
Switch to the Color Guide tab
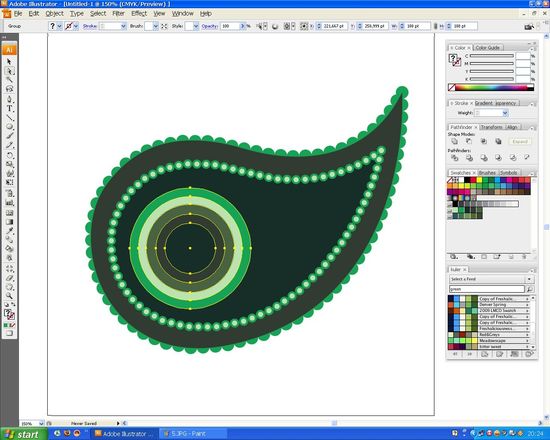point(488,48)
